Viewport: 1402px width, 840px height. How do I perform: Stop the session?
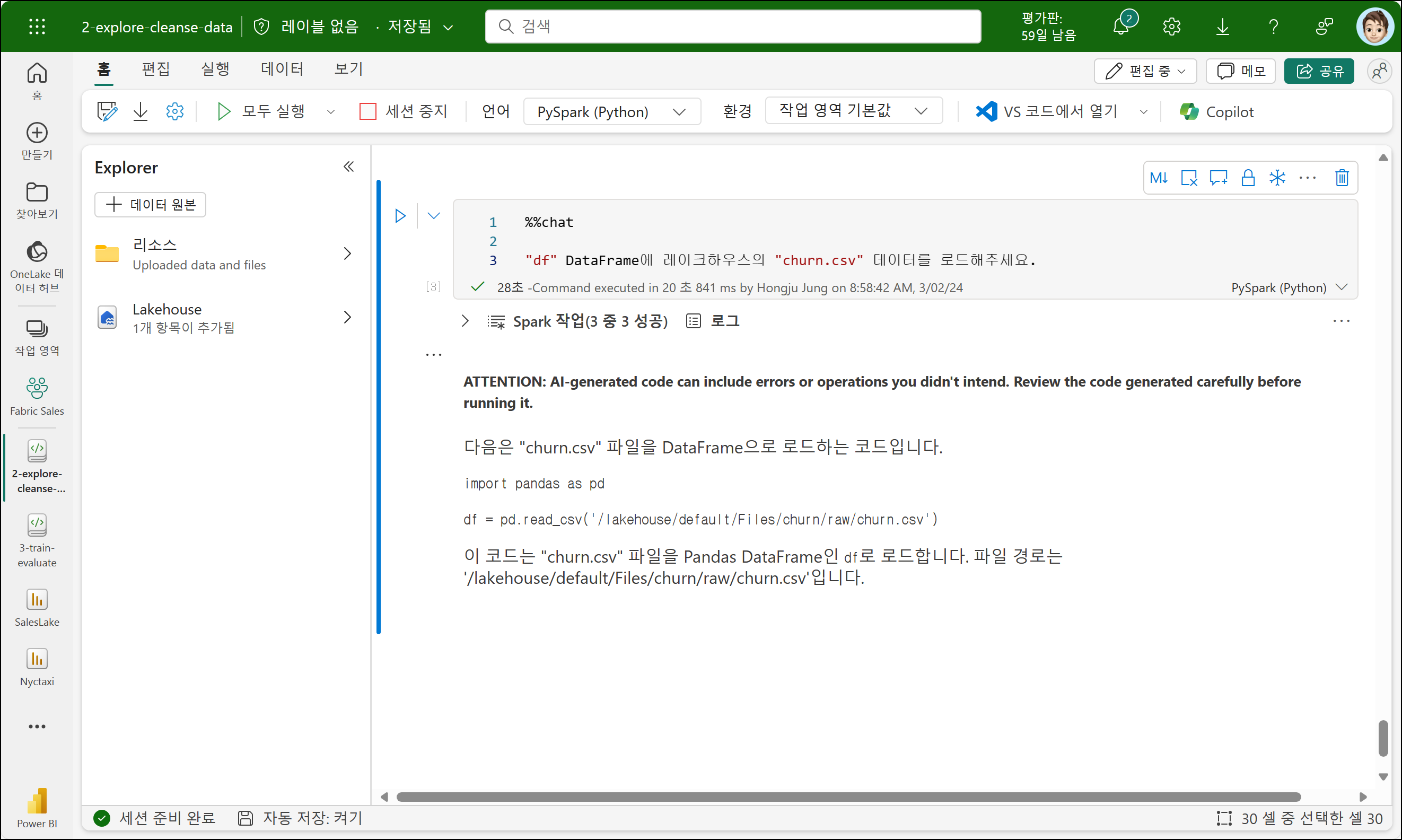click(x=404, y=111)
